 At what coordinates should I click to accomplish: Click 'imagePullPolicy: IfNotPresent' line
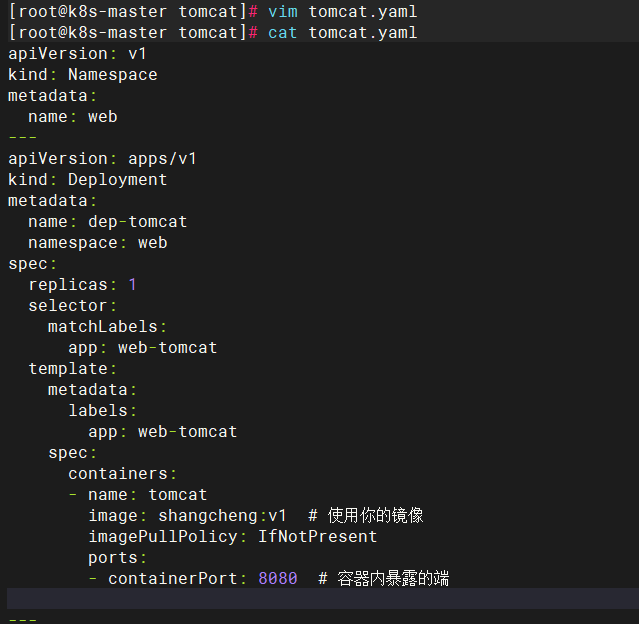[233, 537]
